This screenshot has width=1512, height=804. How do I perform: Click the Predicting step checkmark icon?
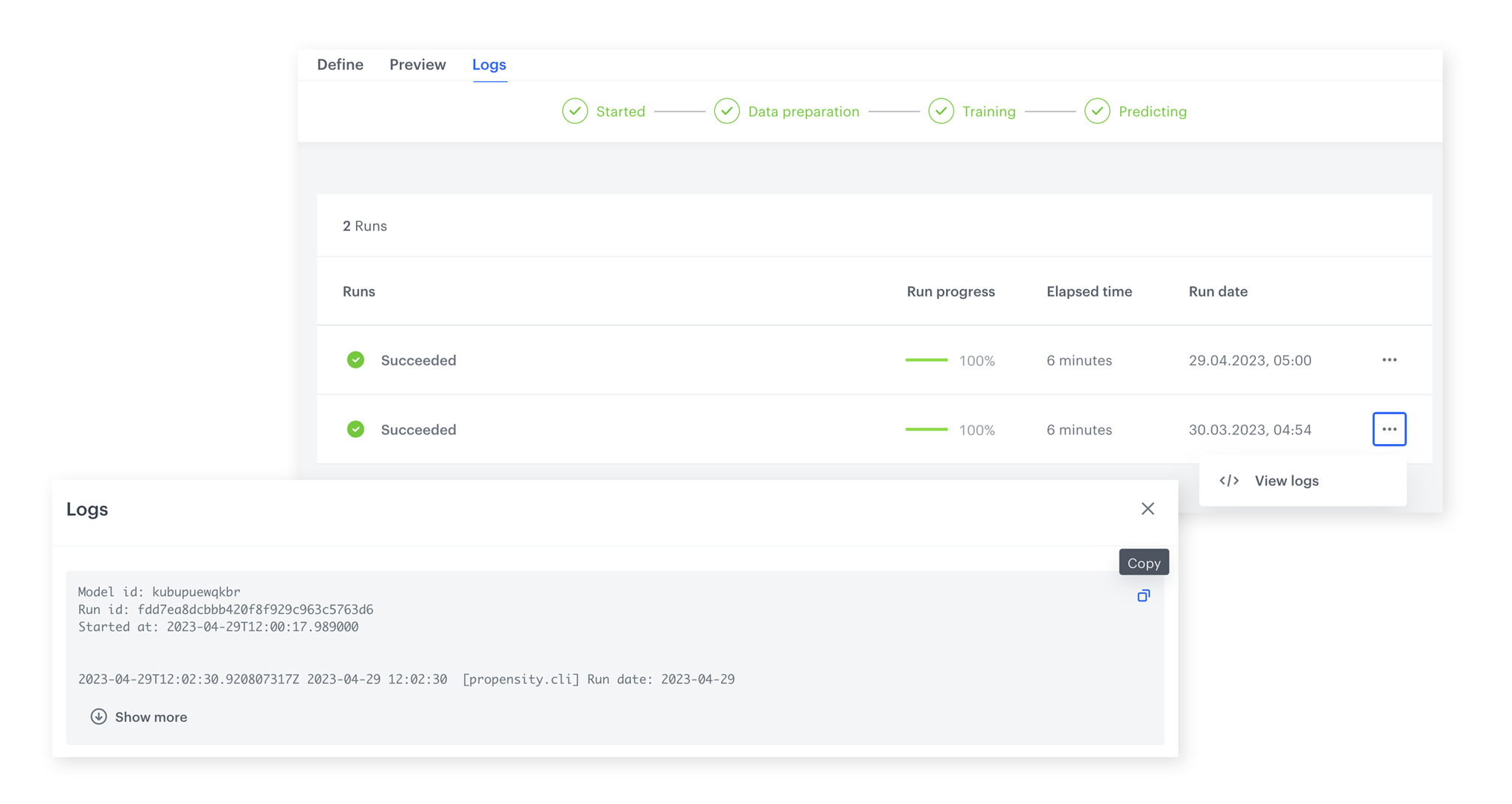pos(1097,111)
